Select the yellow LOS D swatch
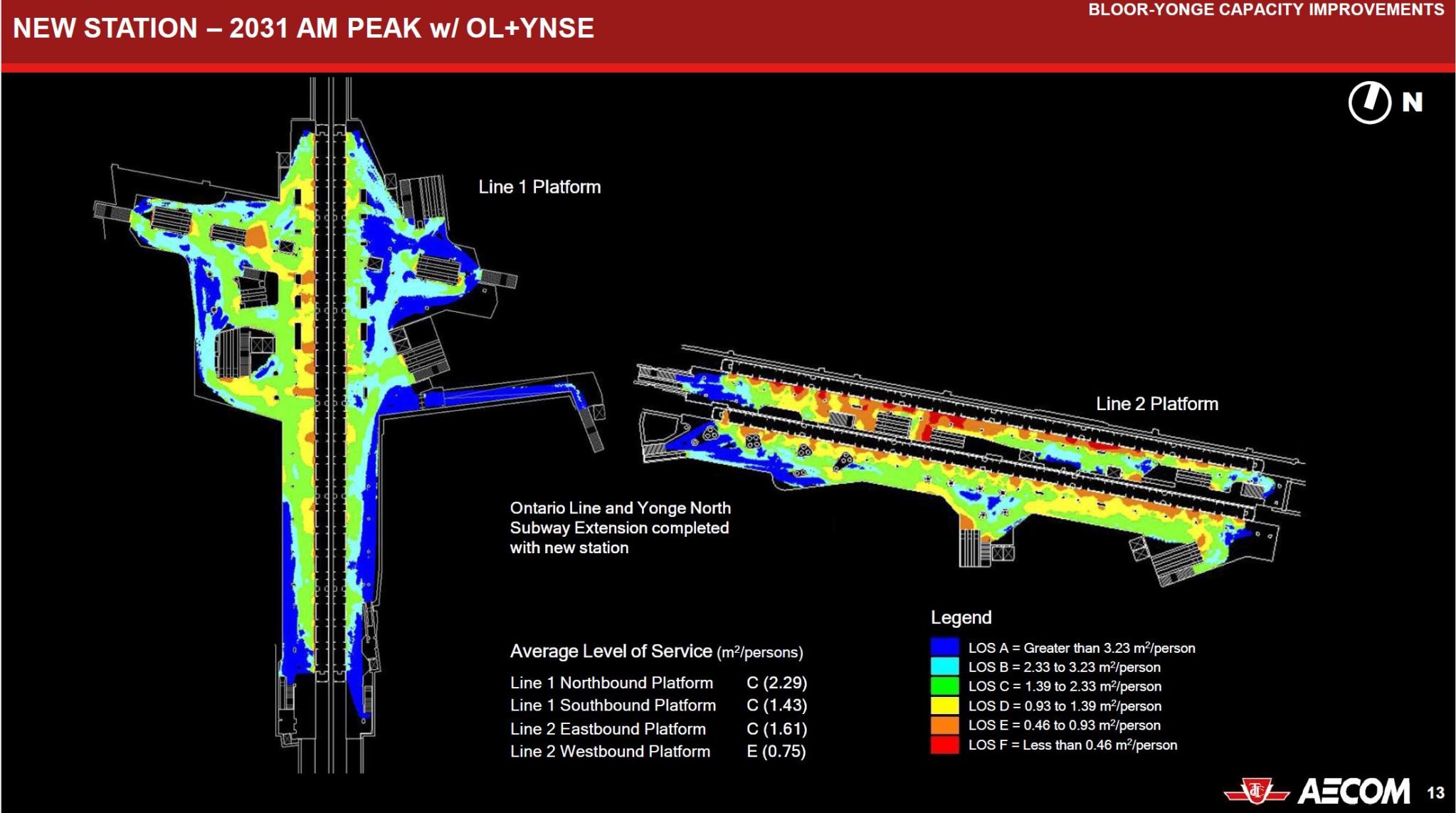The image size is (1456, 813). (944, 706)
